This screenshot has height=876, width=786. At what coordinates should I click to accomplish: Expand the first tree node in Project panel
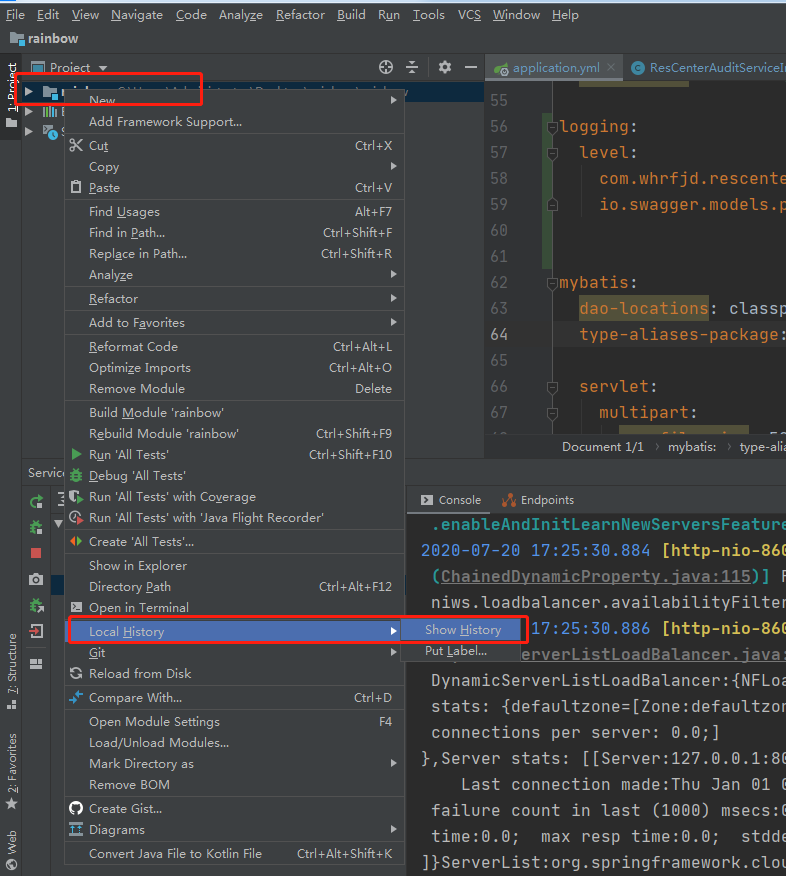pyautogui.click(x=28, y=92)
